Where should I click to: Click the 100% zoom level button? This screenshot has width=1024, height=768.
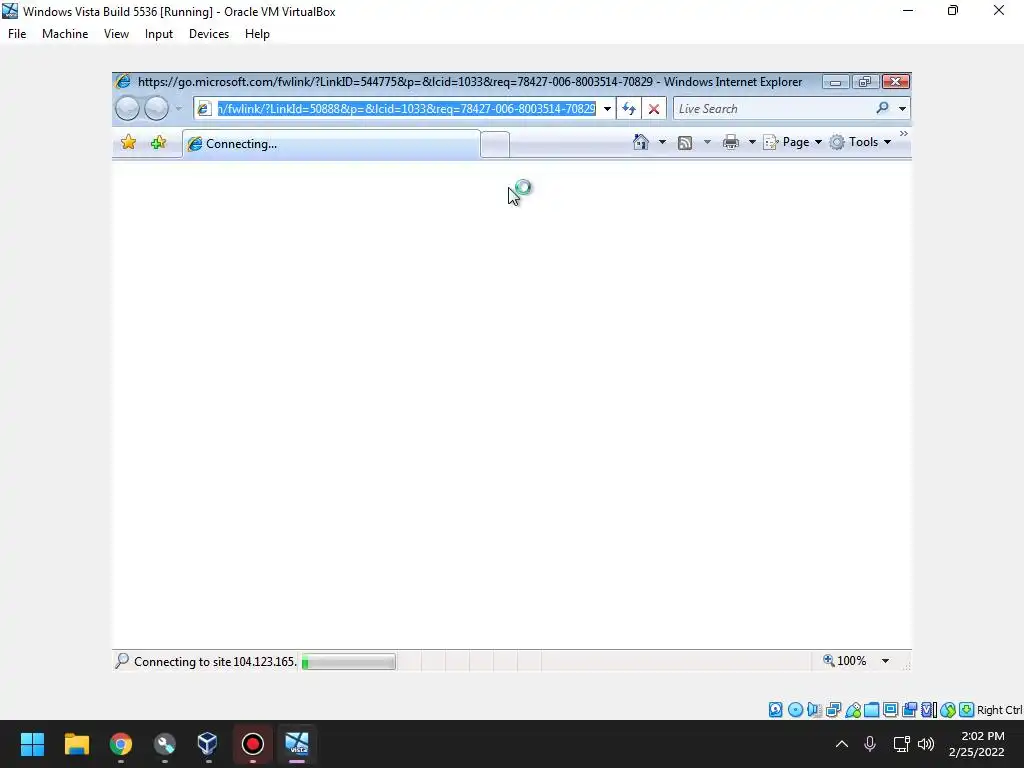(x=844, y=661)
